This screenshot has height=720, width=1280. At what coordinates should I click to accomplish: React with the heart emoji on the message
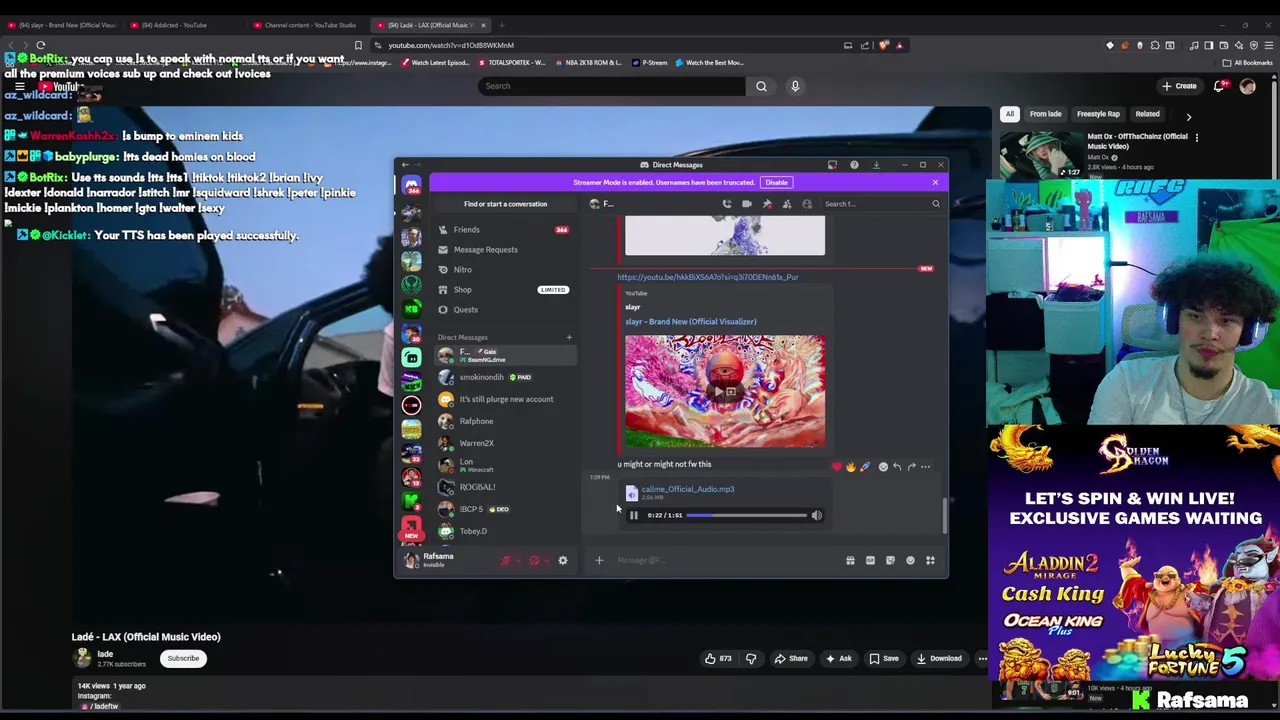pyautogui.click(x=837, y=467)
